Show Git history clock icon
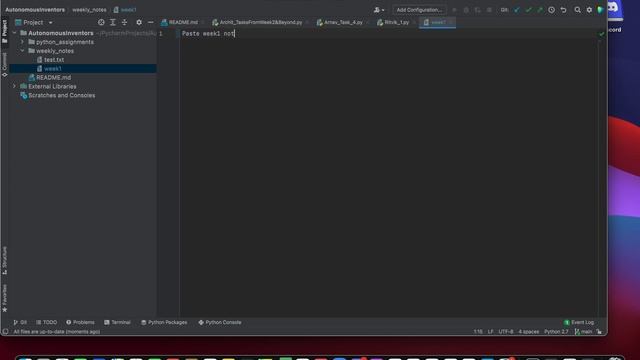 pyautogui.click(x=551, y=10)
